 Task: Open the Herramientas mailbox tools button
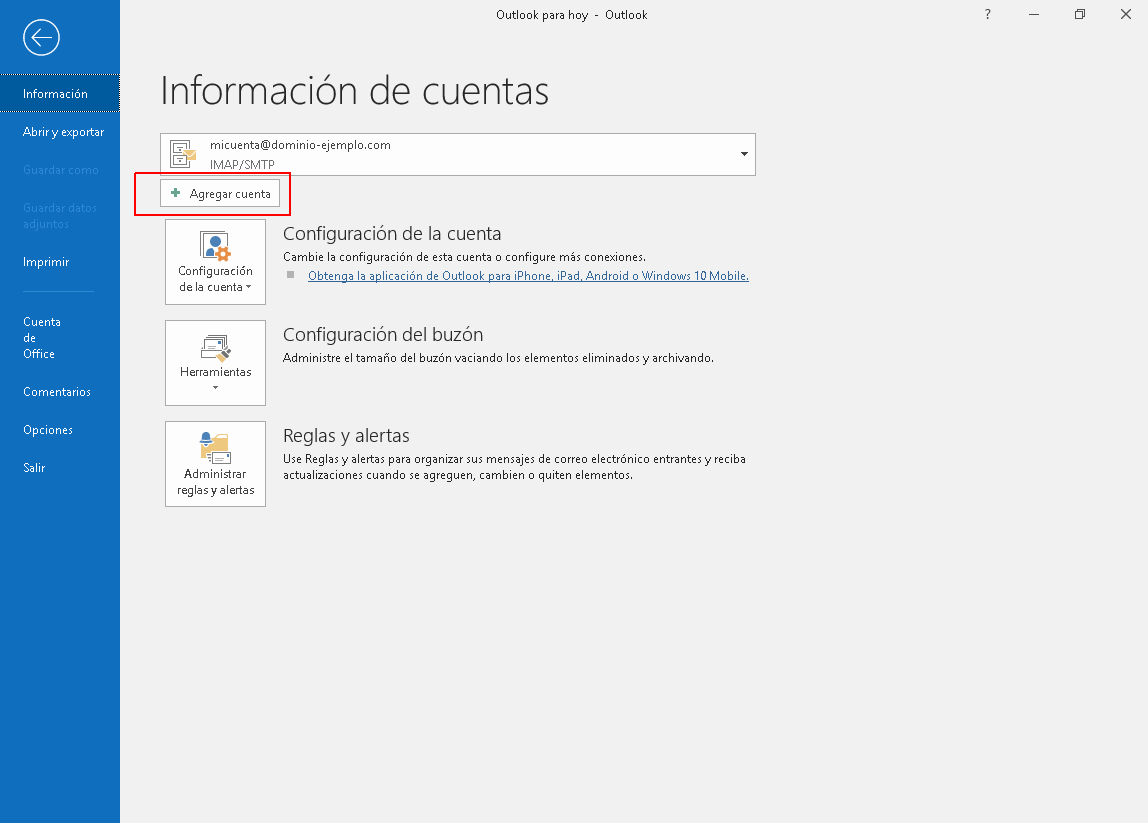click(215, 362)
